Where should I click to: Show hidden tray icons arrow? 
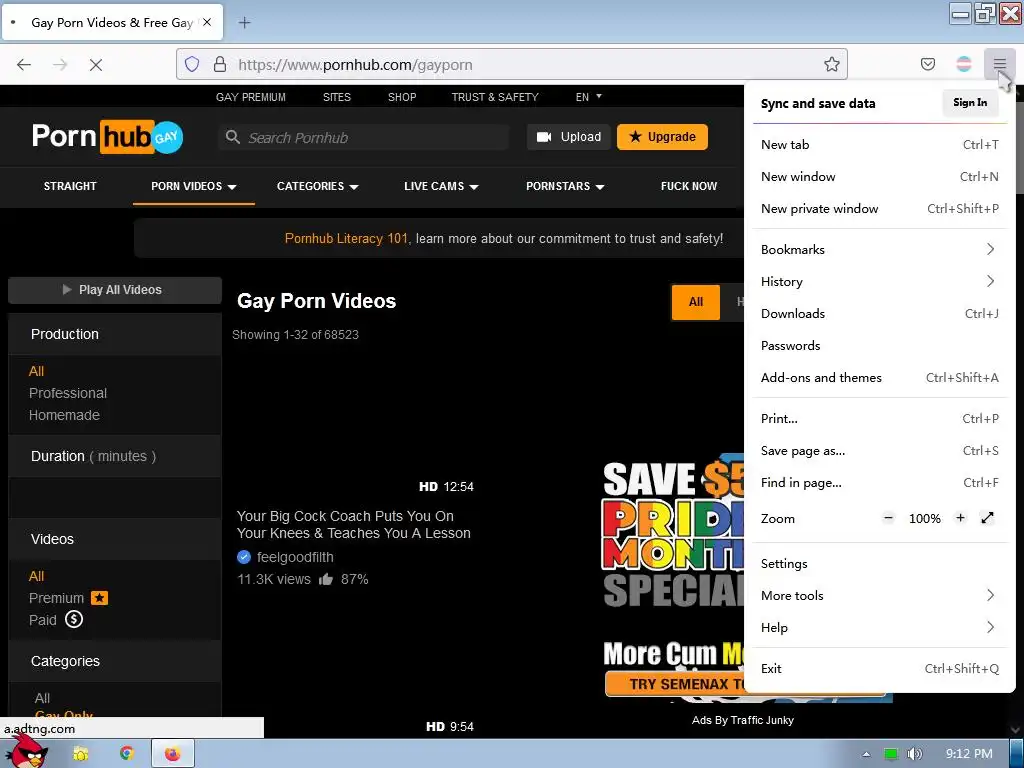pos(866,754)
